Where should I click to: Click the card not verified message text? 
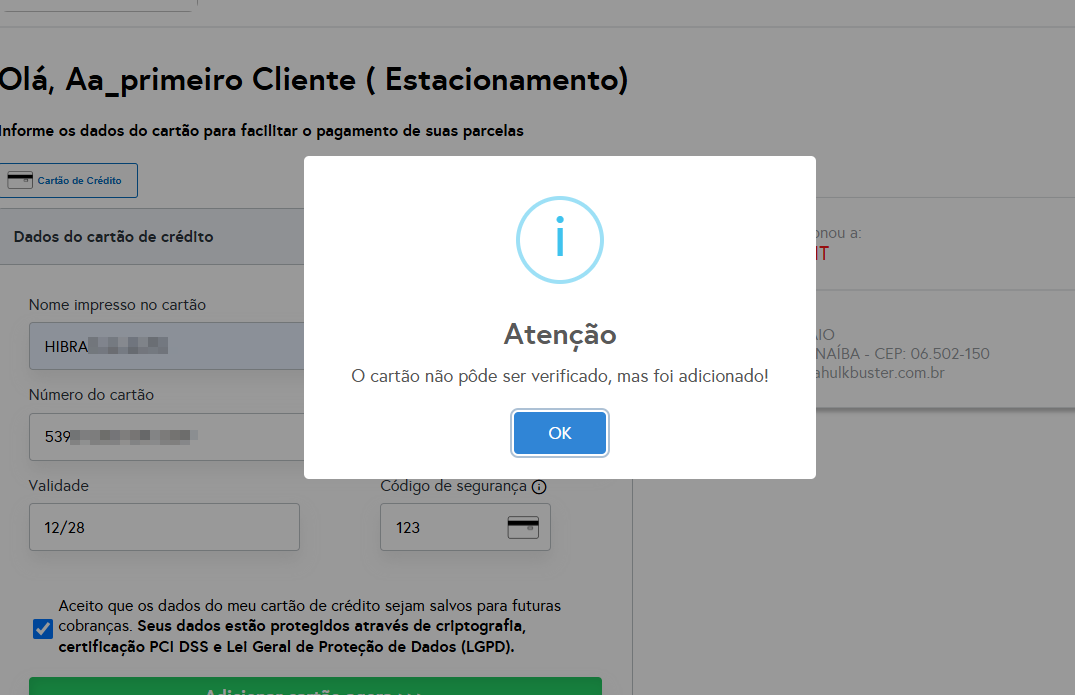560,376
